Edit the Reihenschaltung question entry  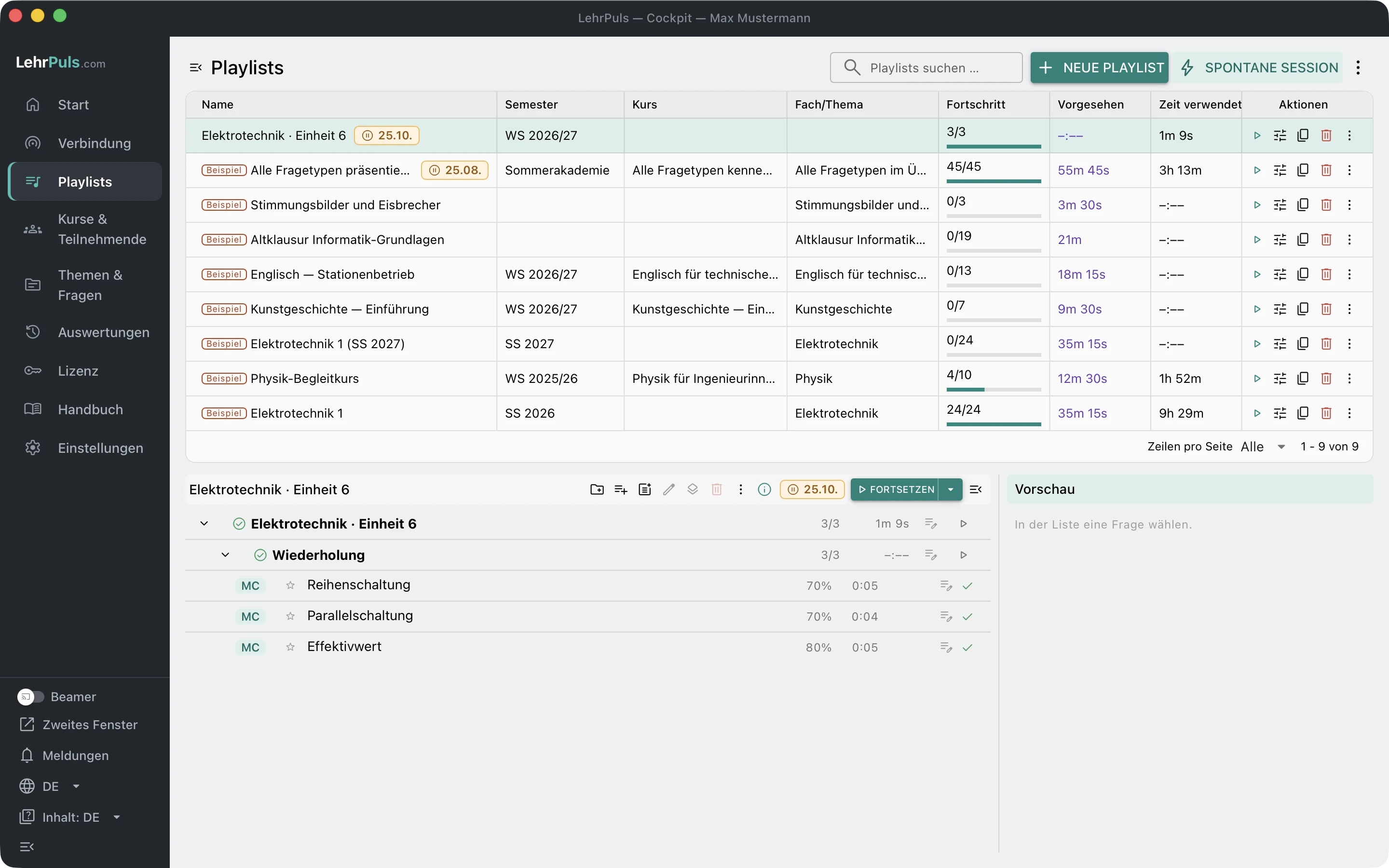(946, 585)
